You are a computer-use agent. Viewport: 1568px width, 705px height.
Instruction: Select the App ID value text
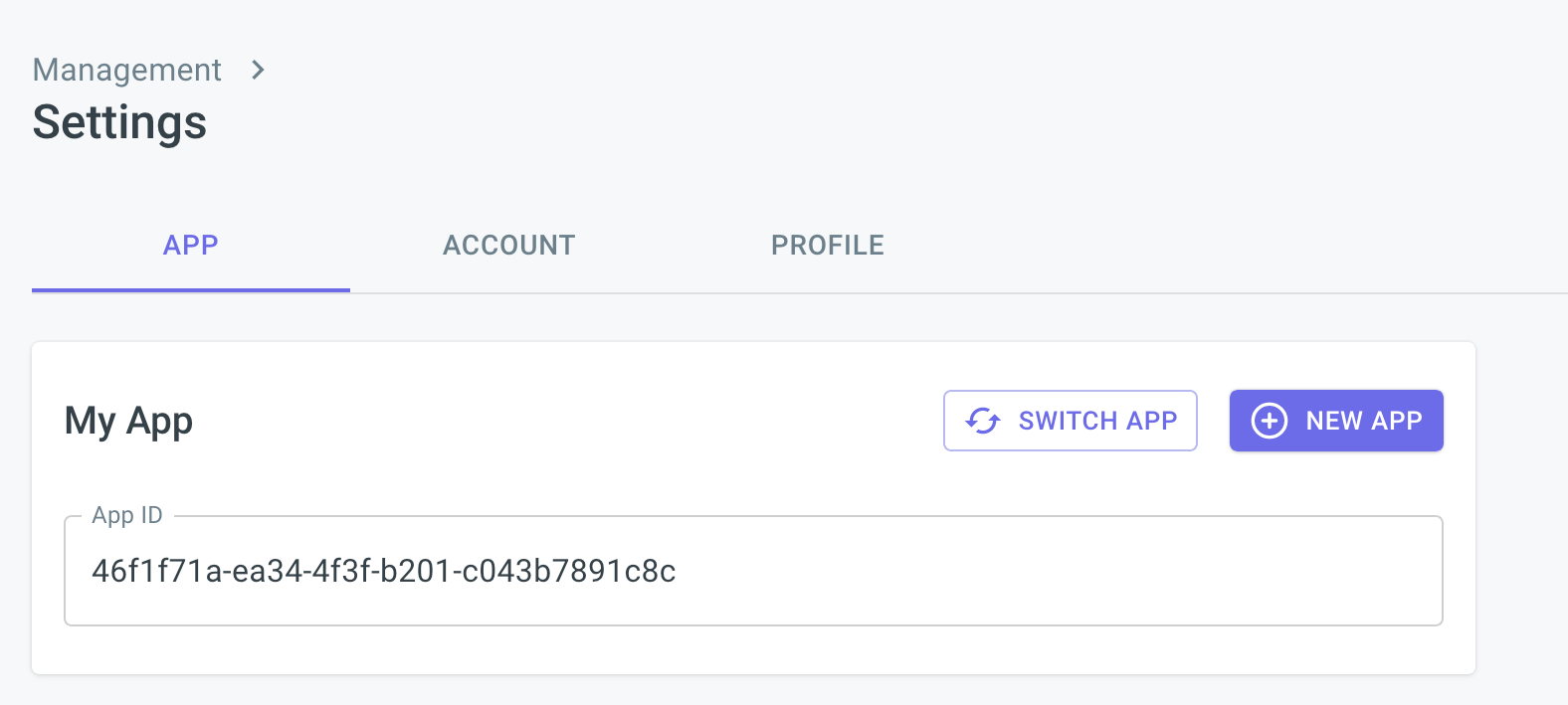384,571
